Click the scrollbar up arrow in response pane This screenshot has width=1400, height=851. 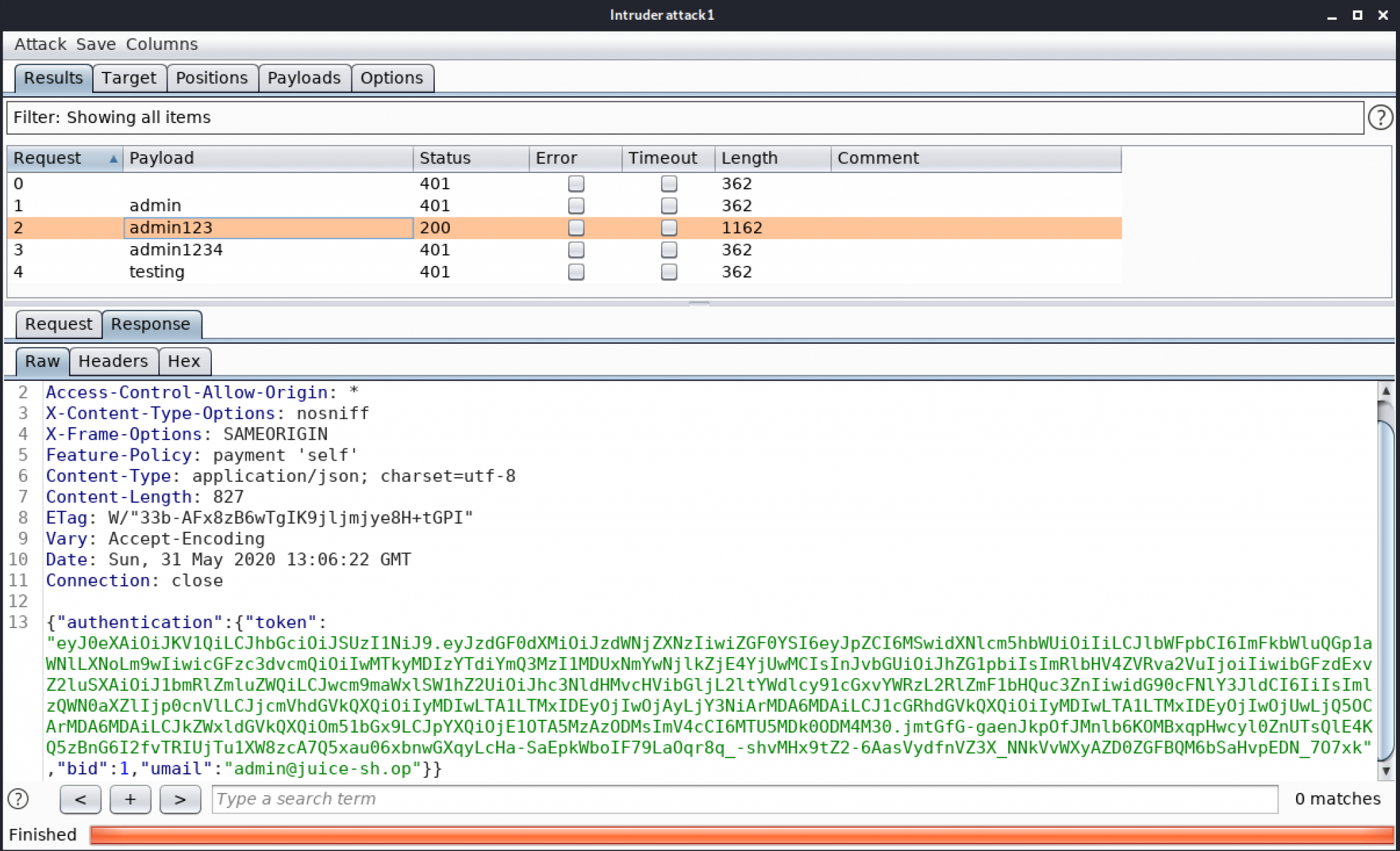tap(1386, 391)
